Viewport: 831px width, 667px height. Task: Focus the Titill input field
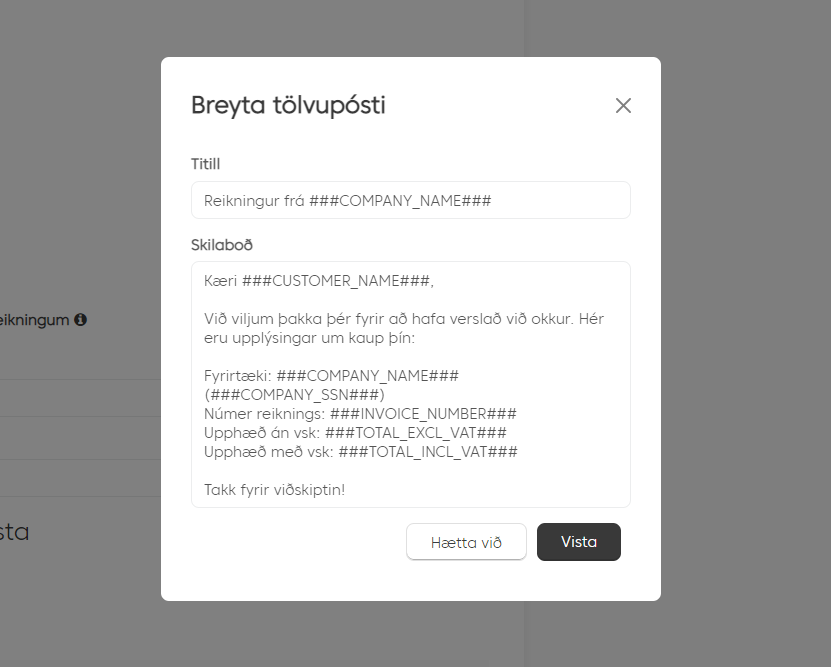click(x=411, y=200)
